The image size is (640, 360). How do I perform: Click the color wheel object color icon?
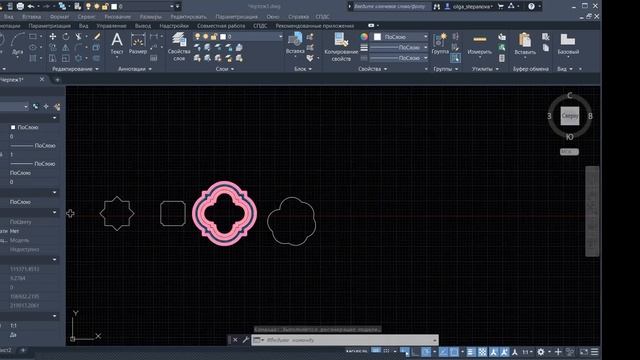point(364,37)
